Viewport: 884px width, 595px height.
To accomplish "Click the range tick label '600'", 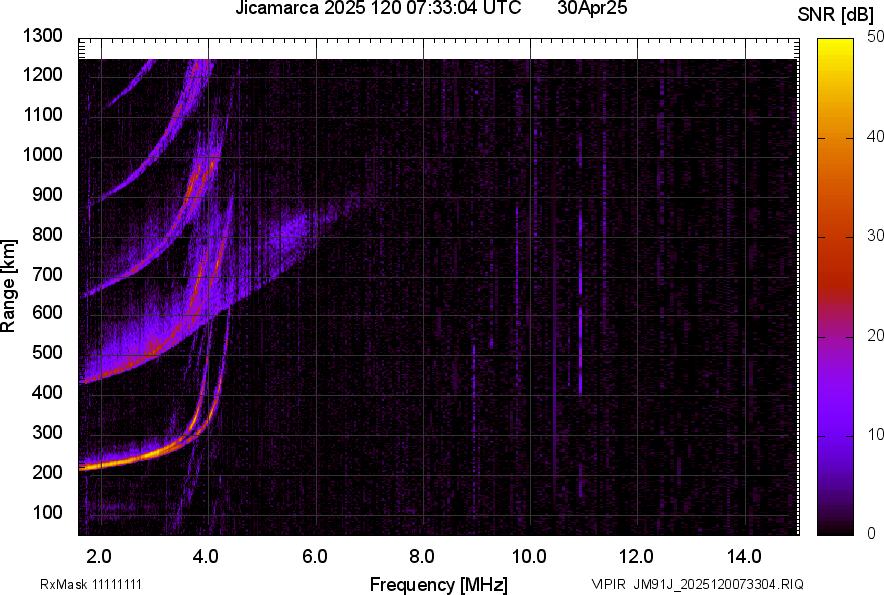I will click(x=47, y=312).
